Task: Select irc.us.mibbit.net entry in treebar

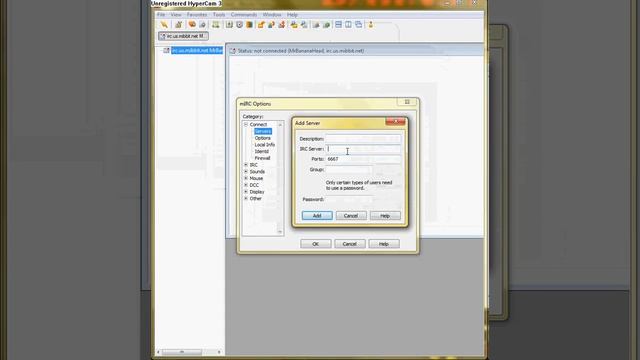Action: [197, 50]
